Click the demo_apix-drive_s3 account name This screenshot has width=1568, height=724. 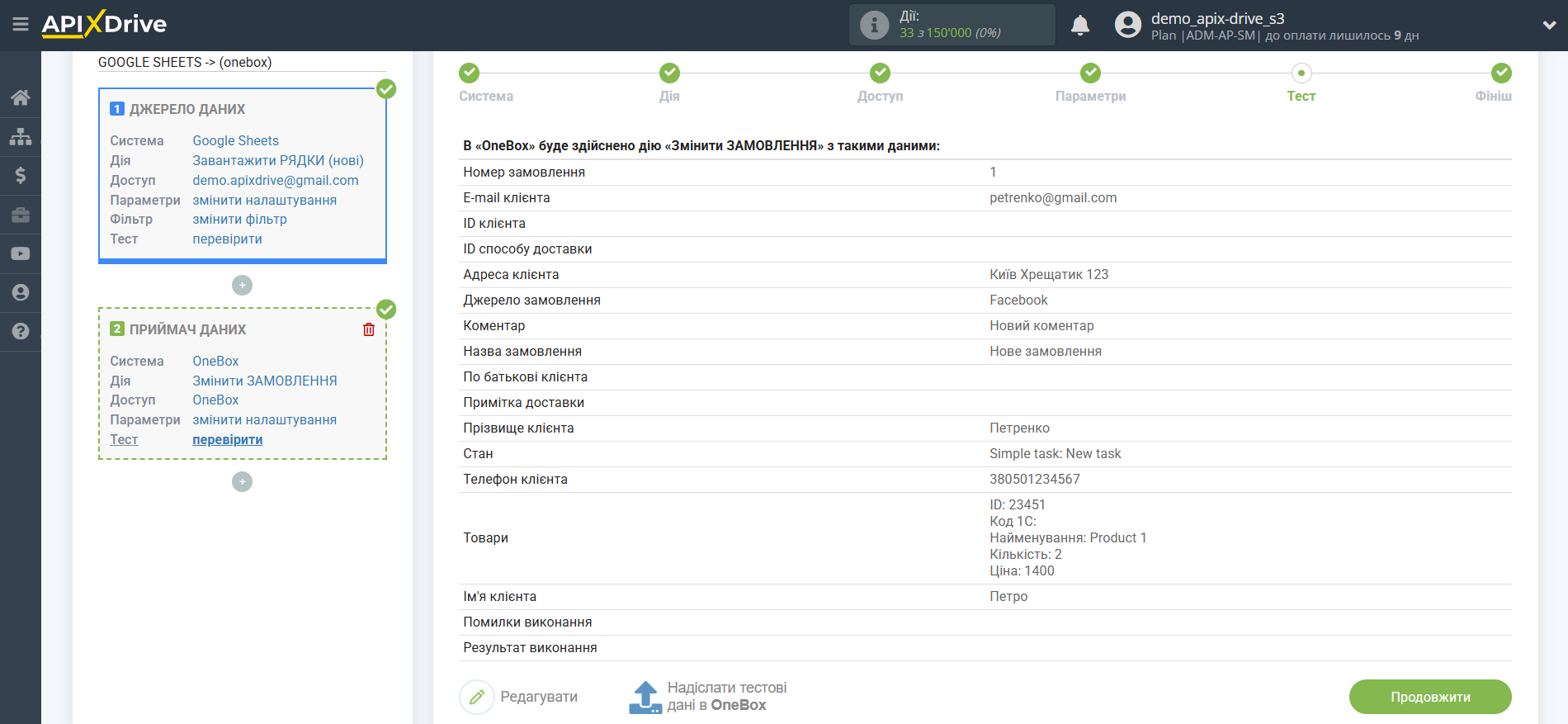click(1217, 18)
